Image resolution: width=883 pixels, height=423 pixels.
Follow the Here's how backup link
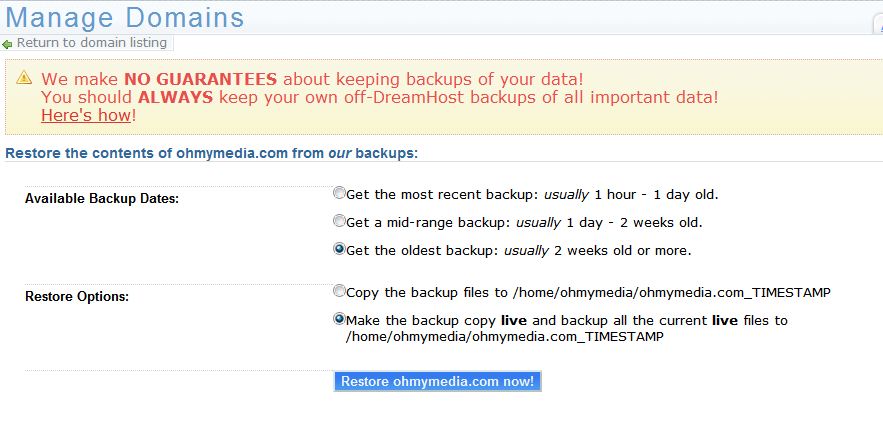click(x=86, y=115)
